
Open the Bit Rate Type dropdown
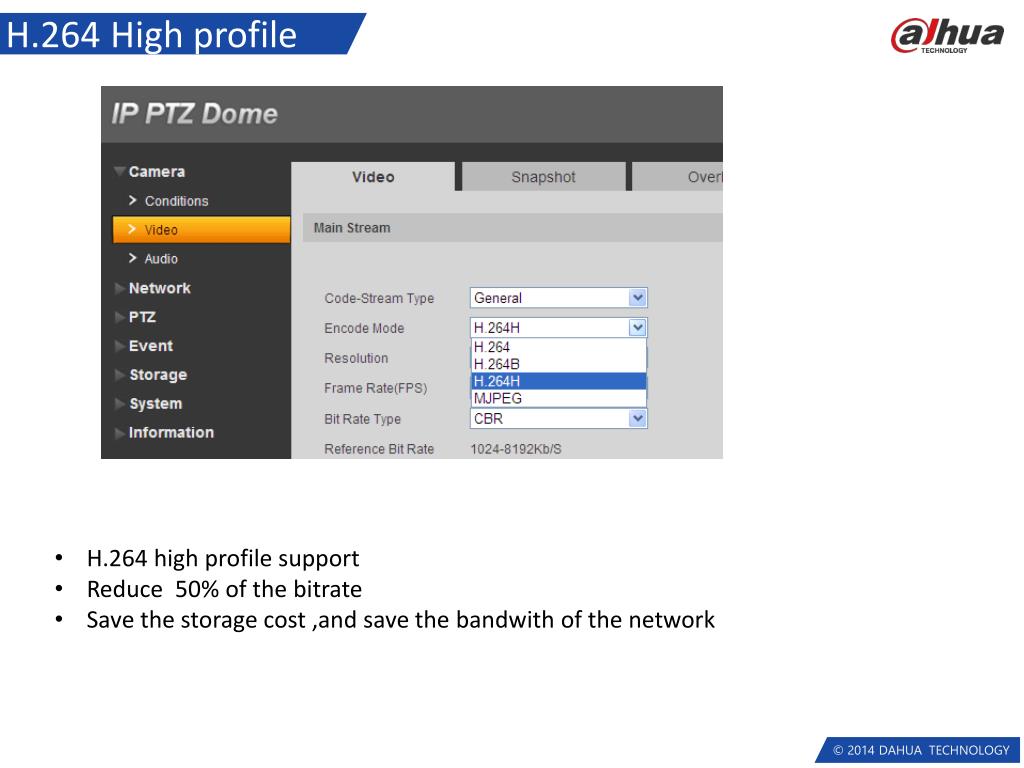(x=558, y=419)
